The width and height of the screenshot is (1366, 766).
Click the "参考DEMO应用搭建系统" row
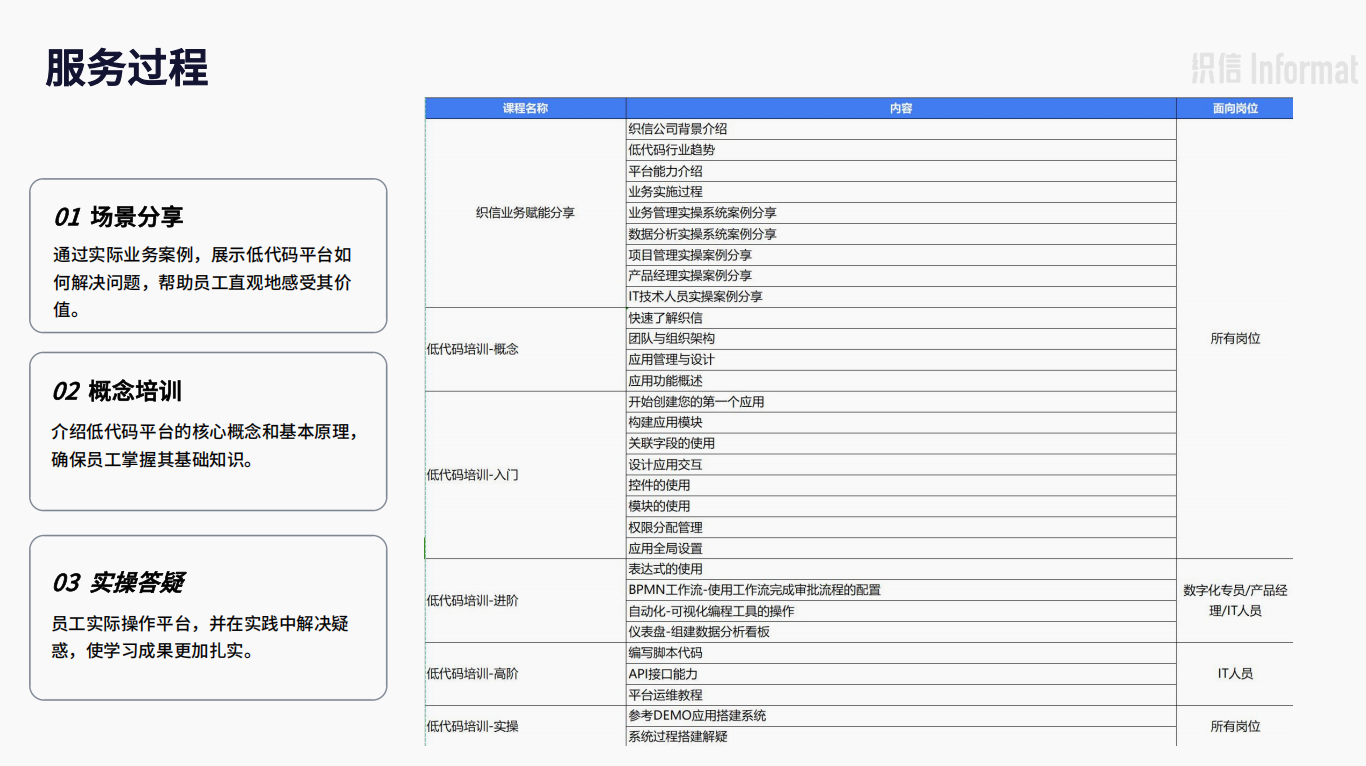tap(901, 716)
